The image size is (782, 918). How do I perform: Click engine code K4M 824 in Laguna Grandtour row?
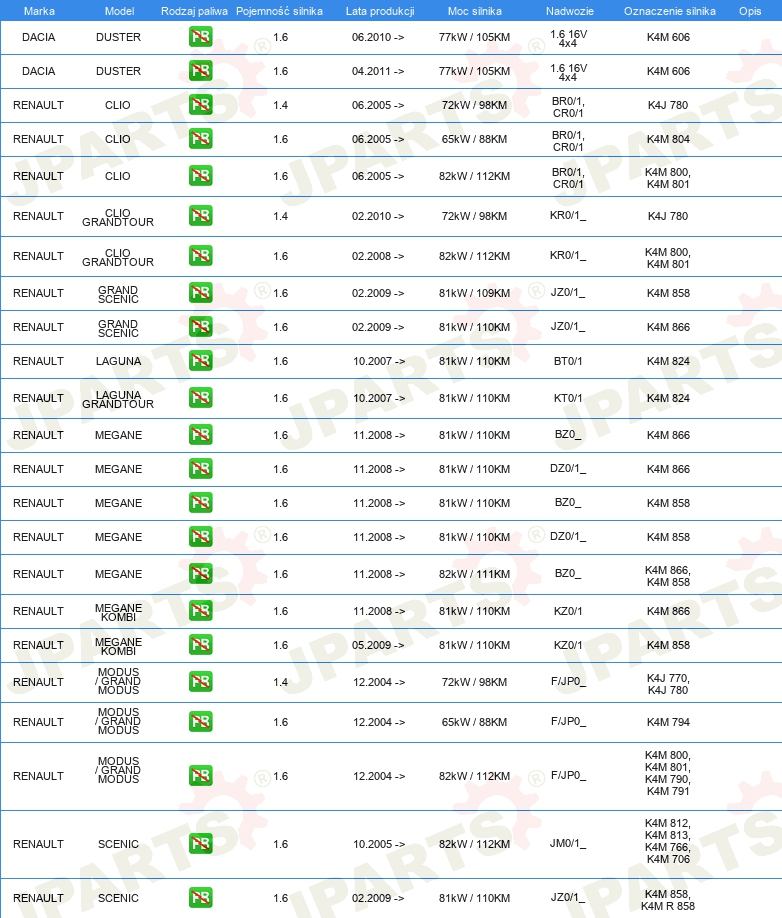point(668,398)
